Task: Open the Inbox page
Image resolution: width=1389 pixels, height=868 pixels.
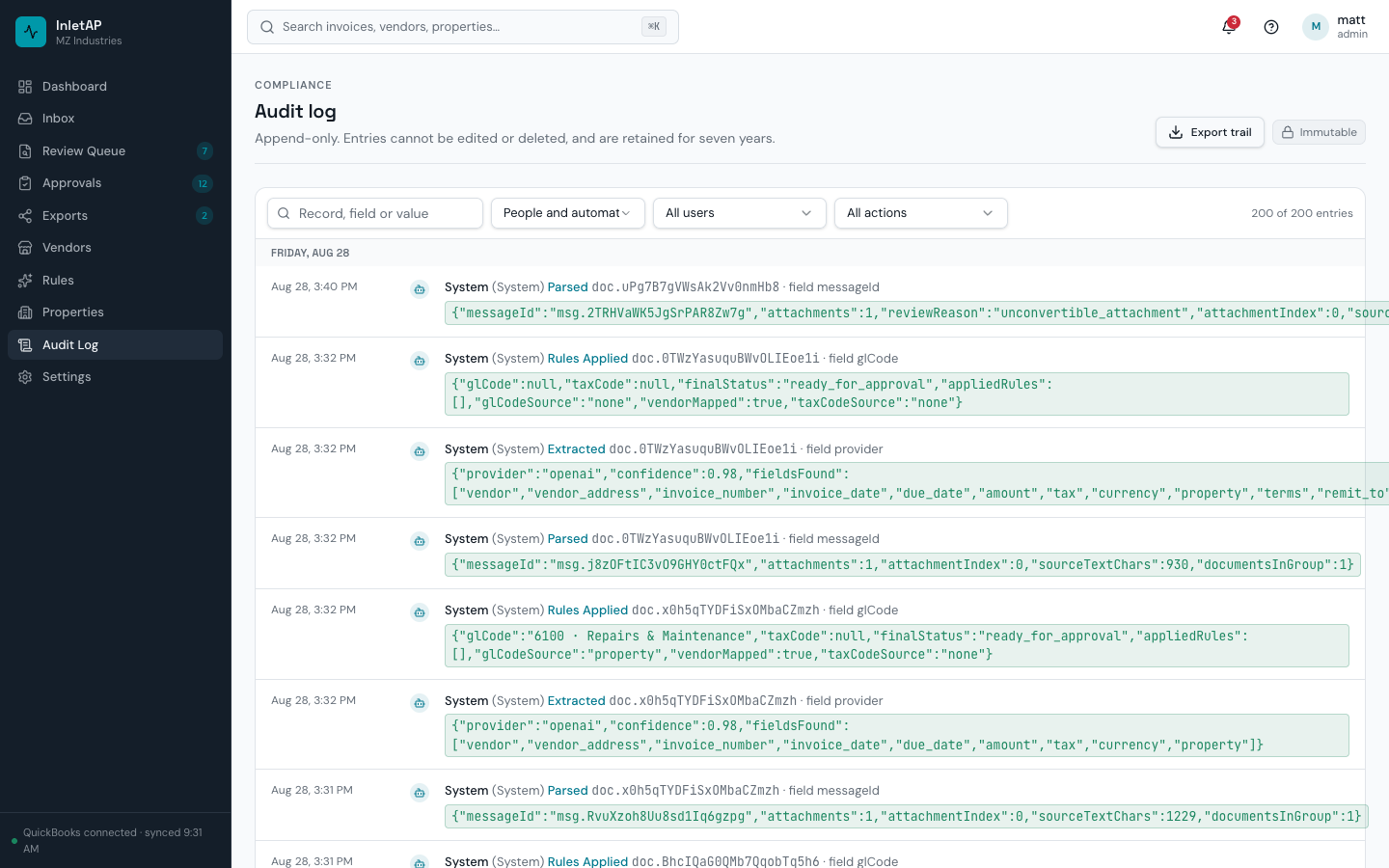Action: 115,119
